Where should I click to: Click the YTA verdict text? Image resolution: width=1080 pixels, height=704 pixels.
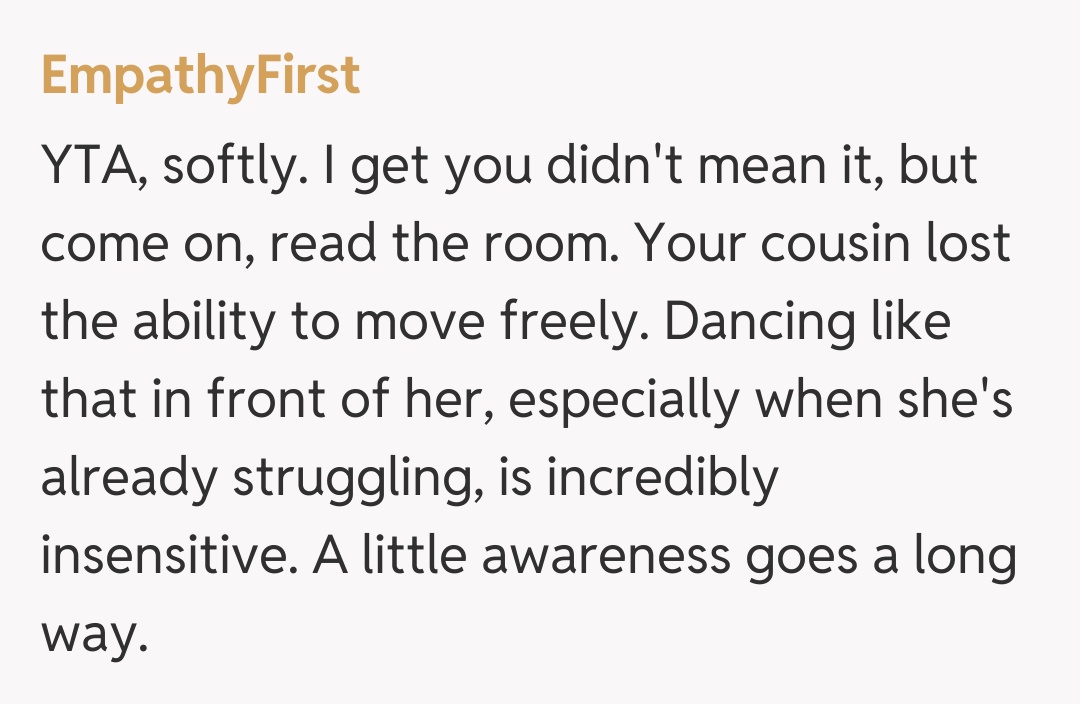89,167
